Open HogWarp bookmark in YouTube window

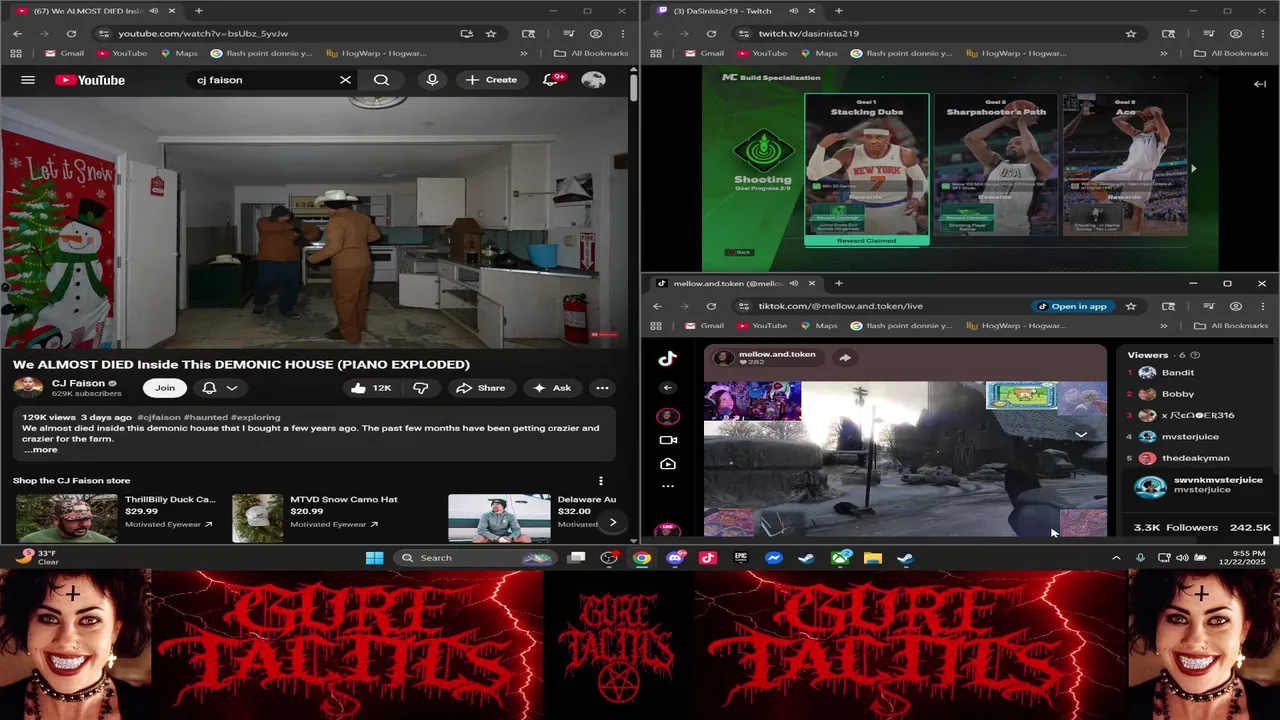tap(375, 53)
